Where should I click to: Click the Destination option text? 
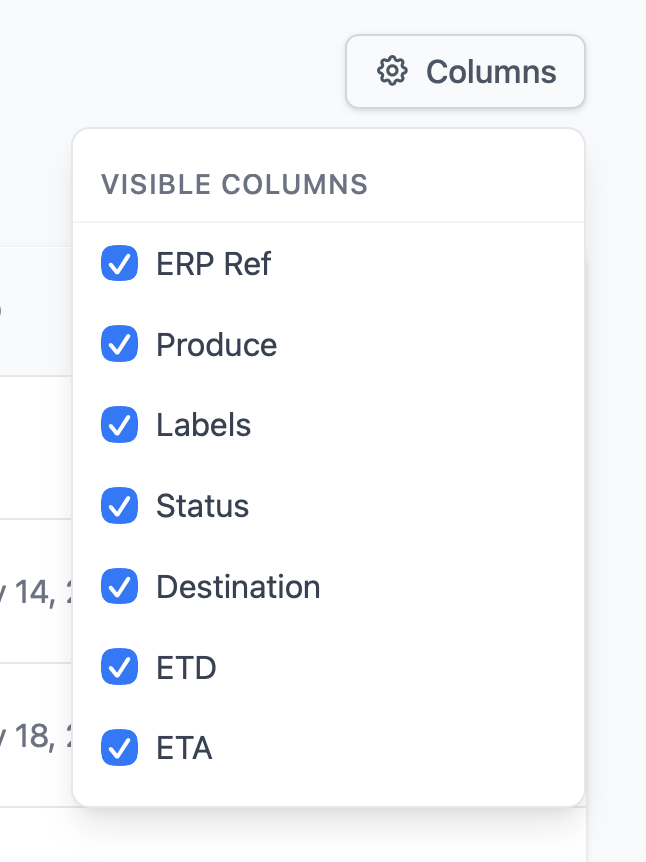tap(238, 587)
